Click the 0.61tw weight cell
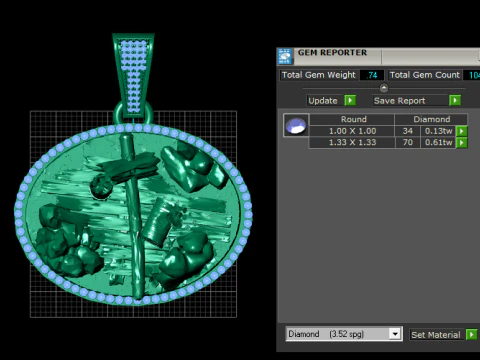This screenshot has height=360, width=480. click(x=438, y=143)
